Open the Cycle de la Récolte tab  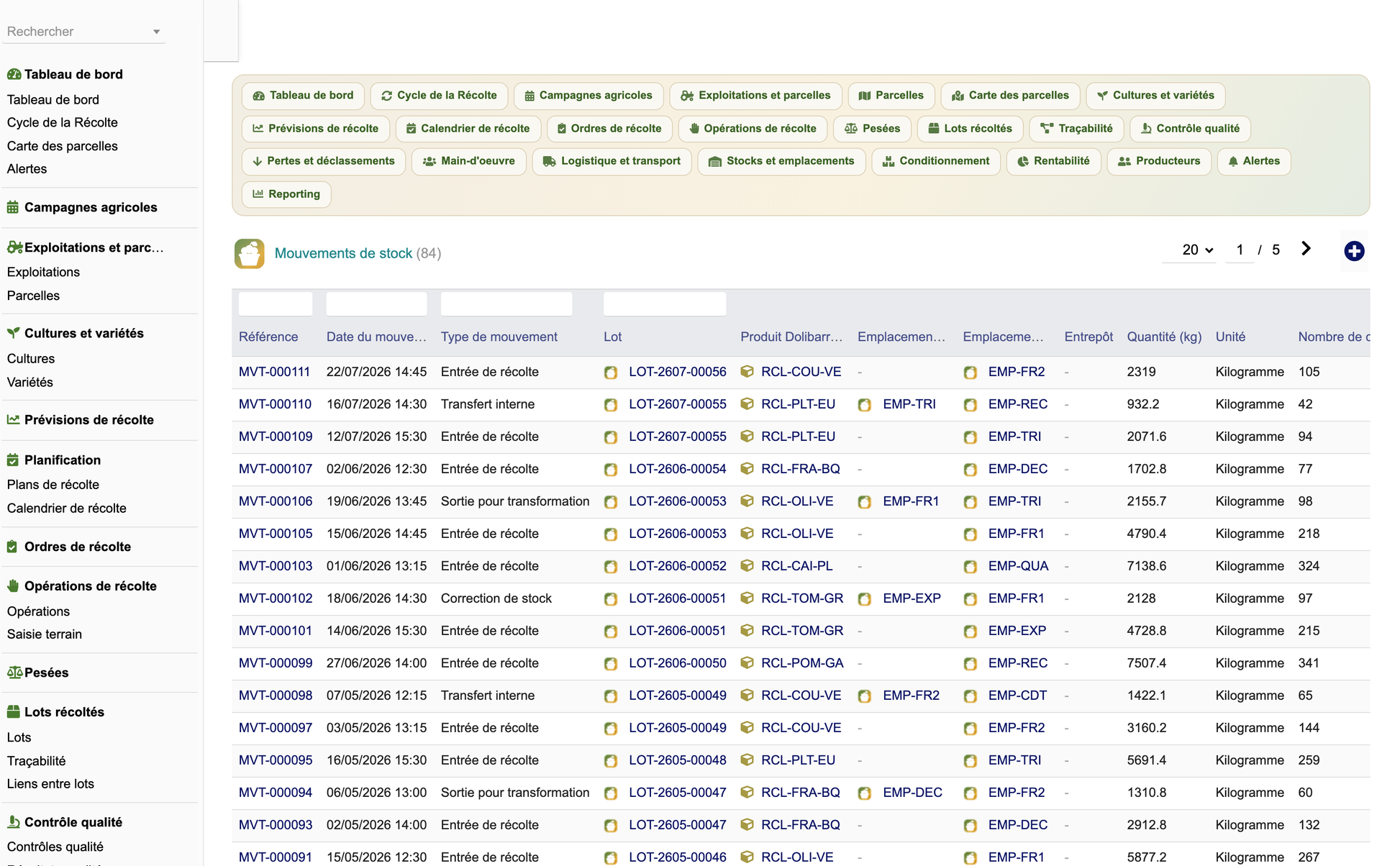coord(439,96)
